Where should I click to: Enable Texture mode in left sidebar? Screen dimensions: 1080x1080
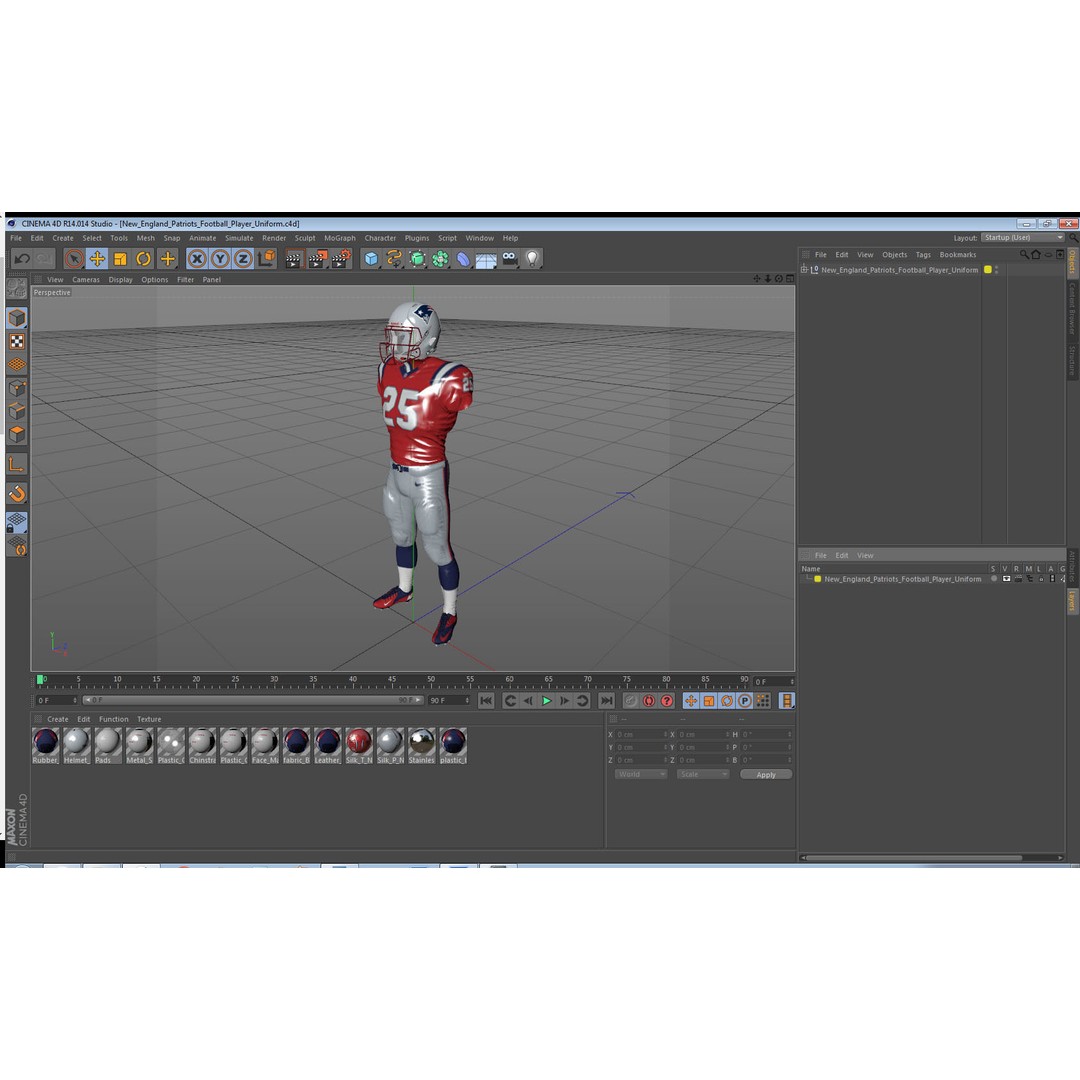click(x=17, y=342)
